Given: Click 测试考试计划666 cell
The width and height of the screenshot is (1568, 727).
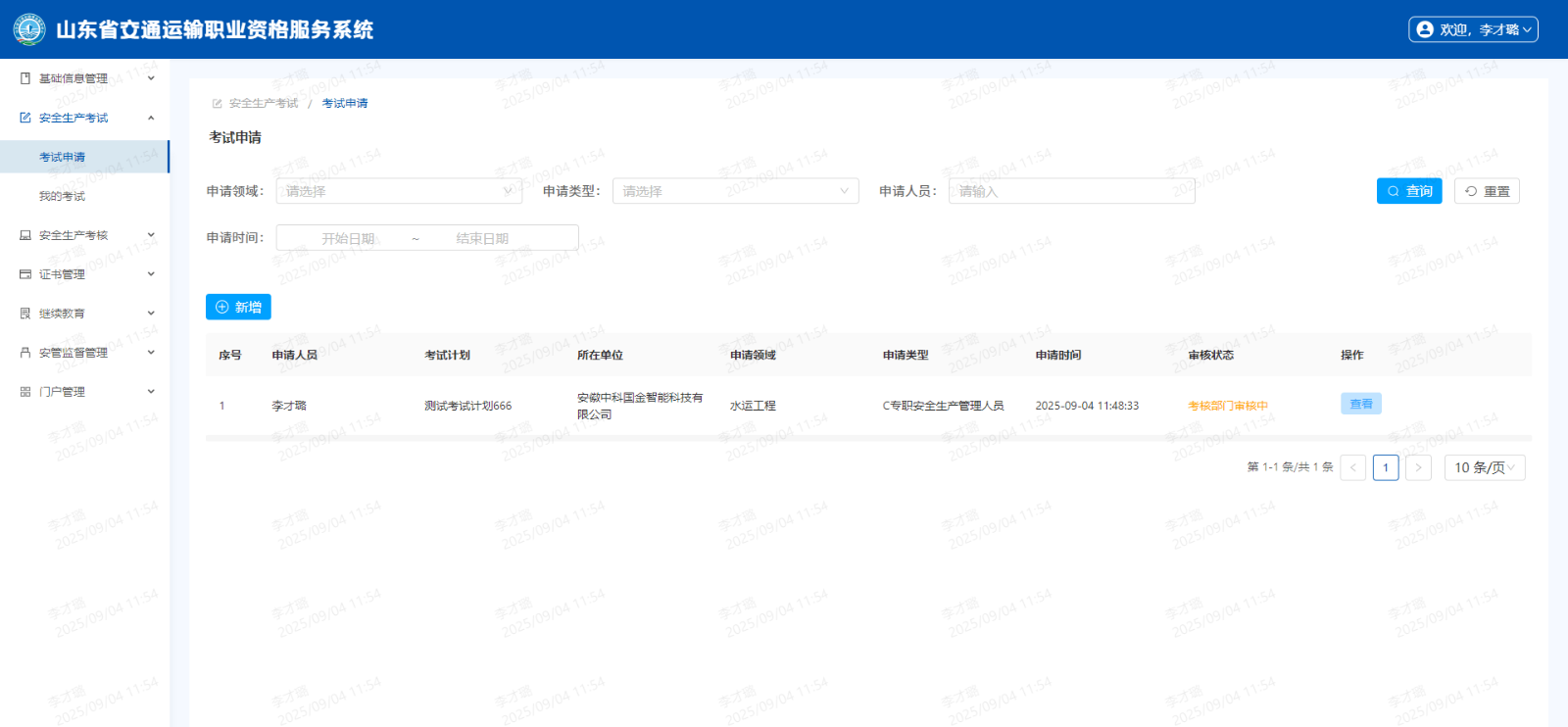Looking at the screenshot, I should point(468,406).
